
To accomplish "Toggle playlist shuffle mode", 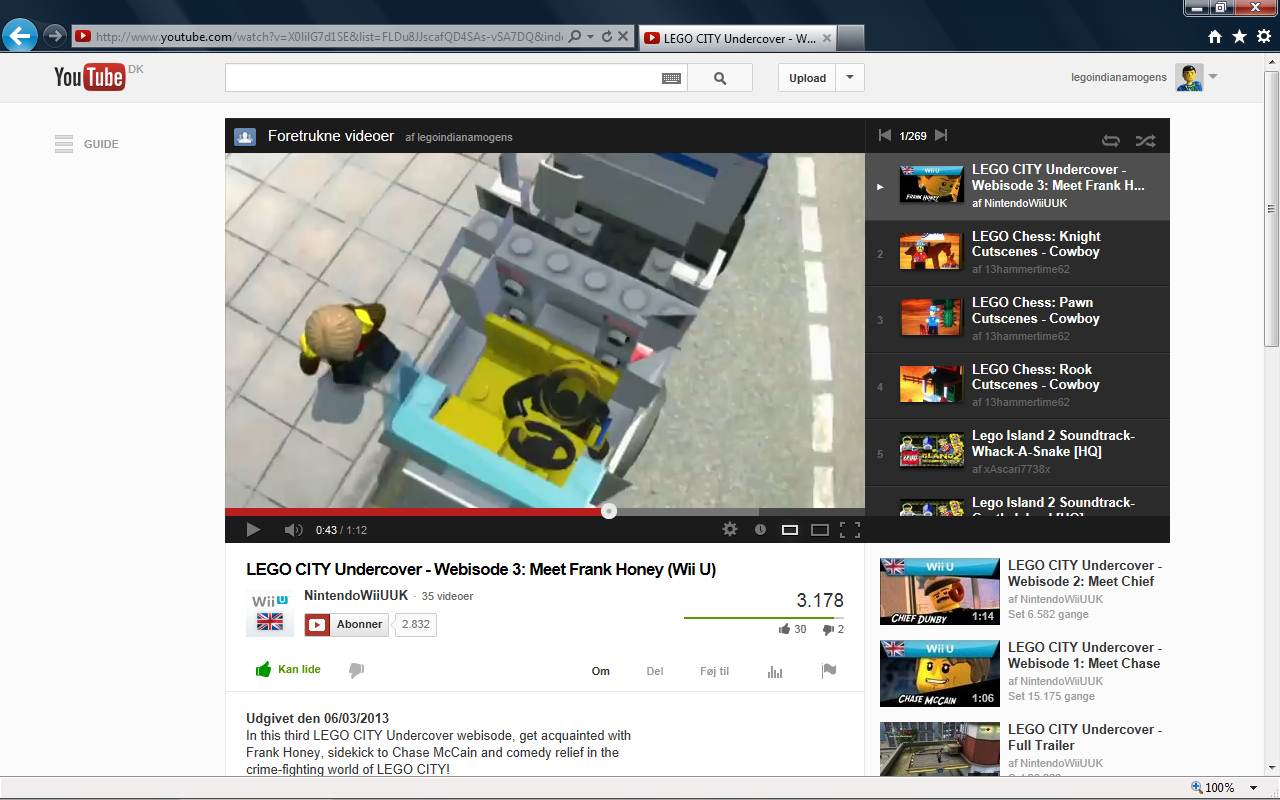I will tap(1145, 140).
